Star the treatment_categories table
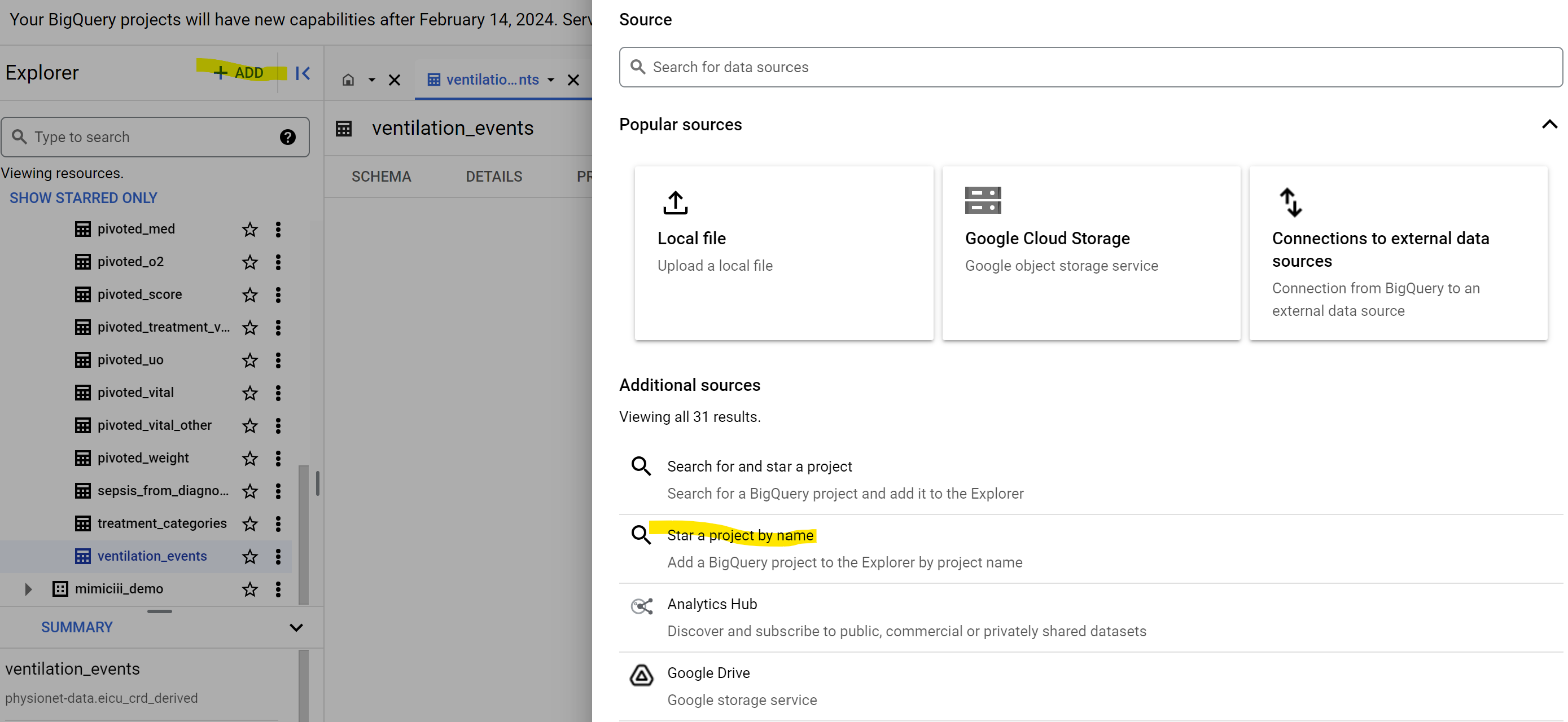Image resolution: width=1568 pixels, height=722 pixels. click(249, 523)
